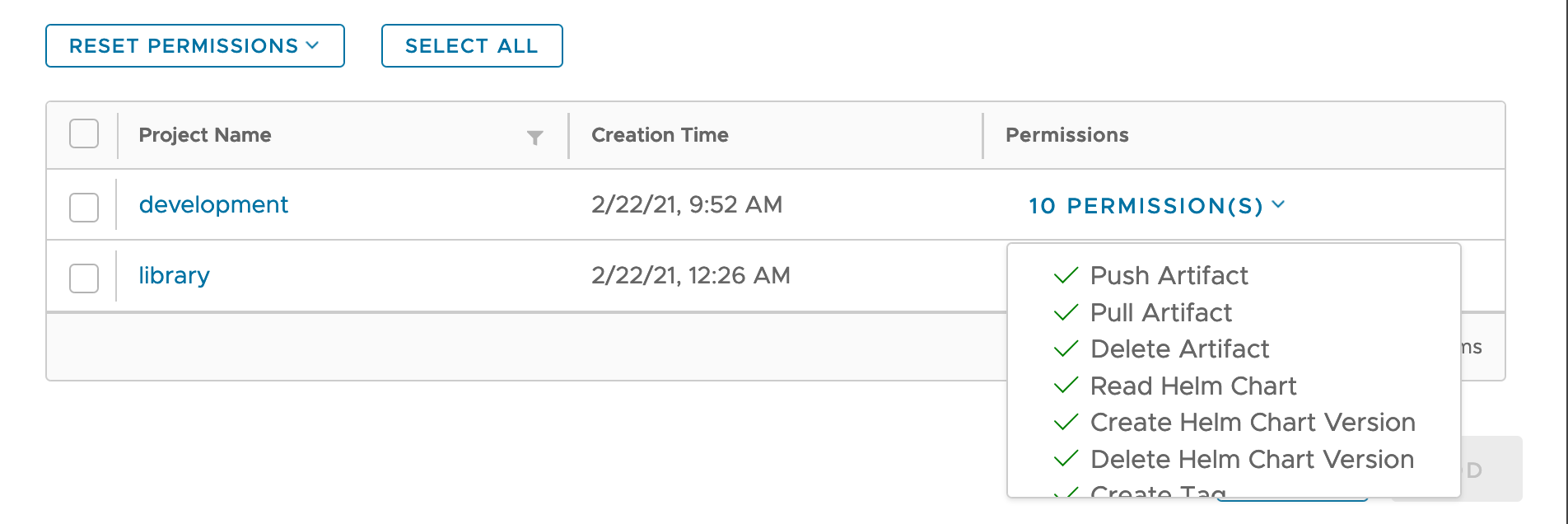The height and width of the screenshot is (524, 1568).
Task: Open the RESET PERMISSIONS dropdown
Action: 195,46
